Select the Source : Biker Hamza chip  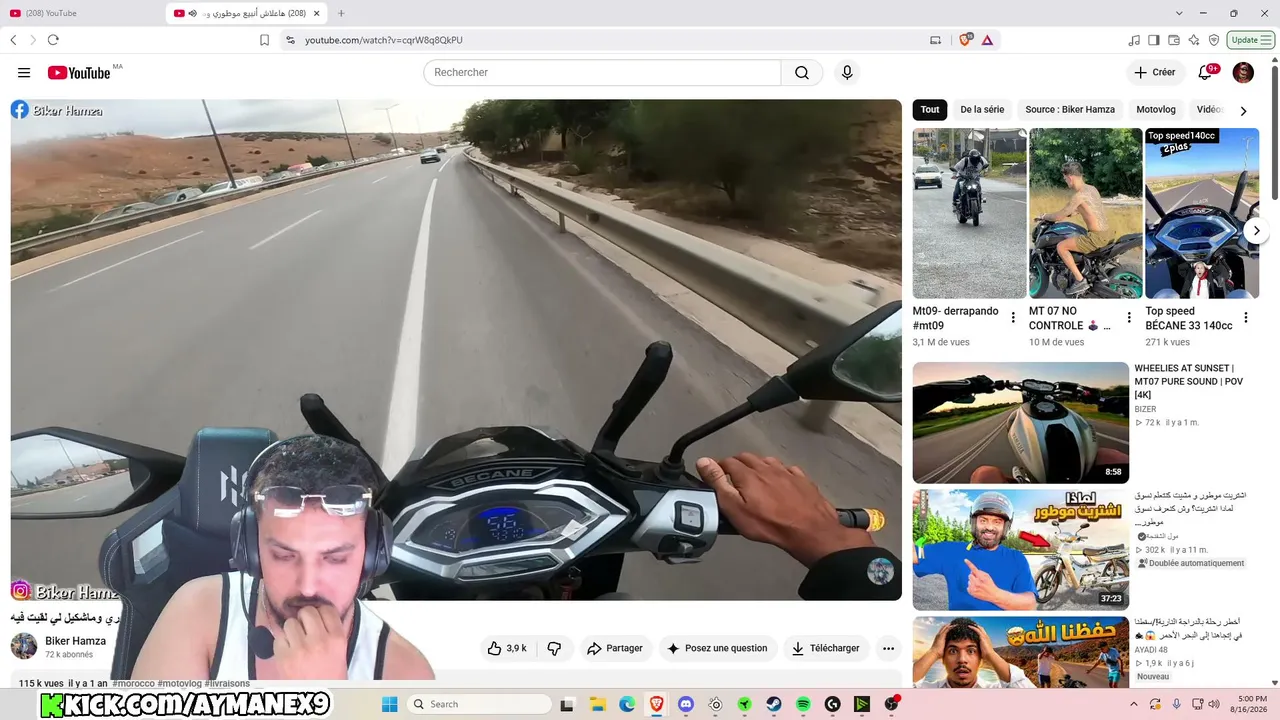click(x=1070, y=110)
